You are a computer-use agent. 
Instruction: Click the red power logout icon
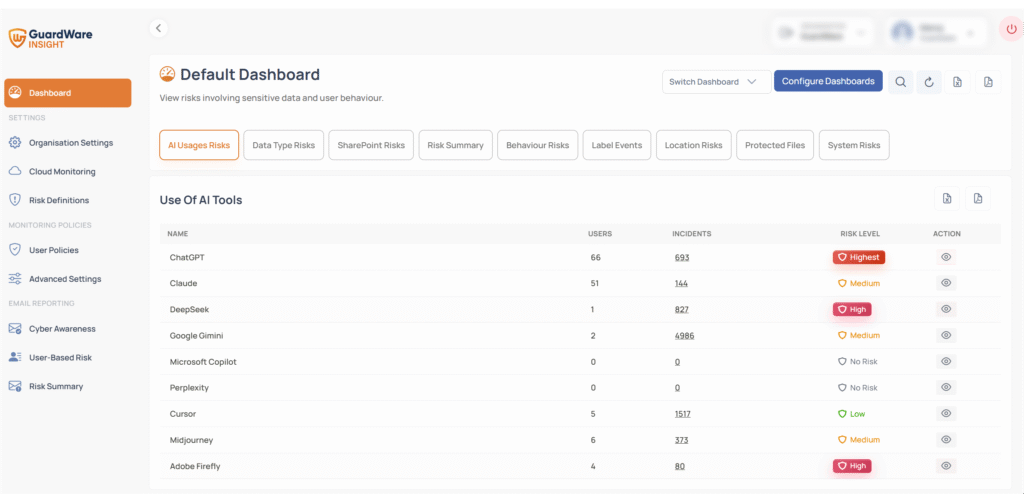pyautogui.click(x=1011, y=29)
